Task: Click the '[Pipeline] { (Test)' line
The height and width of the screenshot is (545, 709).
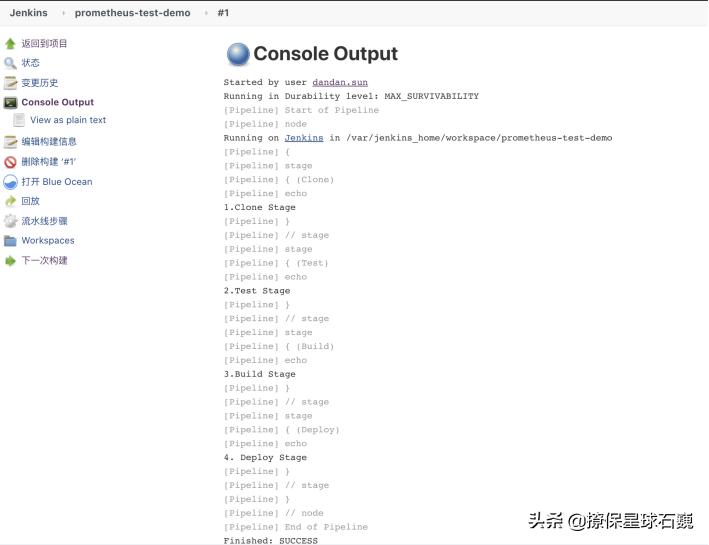Action: (x=276, y=263)
